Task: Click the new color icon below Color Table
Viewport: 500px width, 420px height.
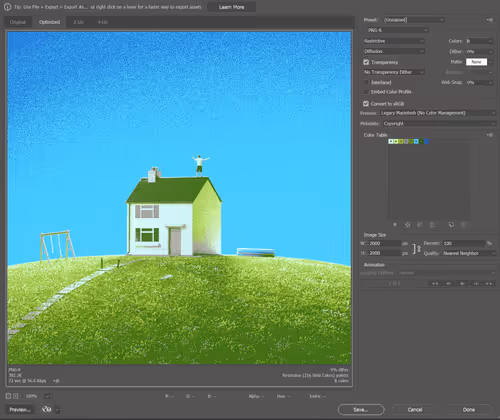Action: 451,225
